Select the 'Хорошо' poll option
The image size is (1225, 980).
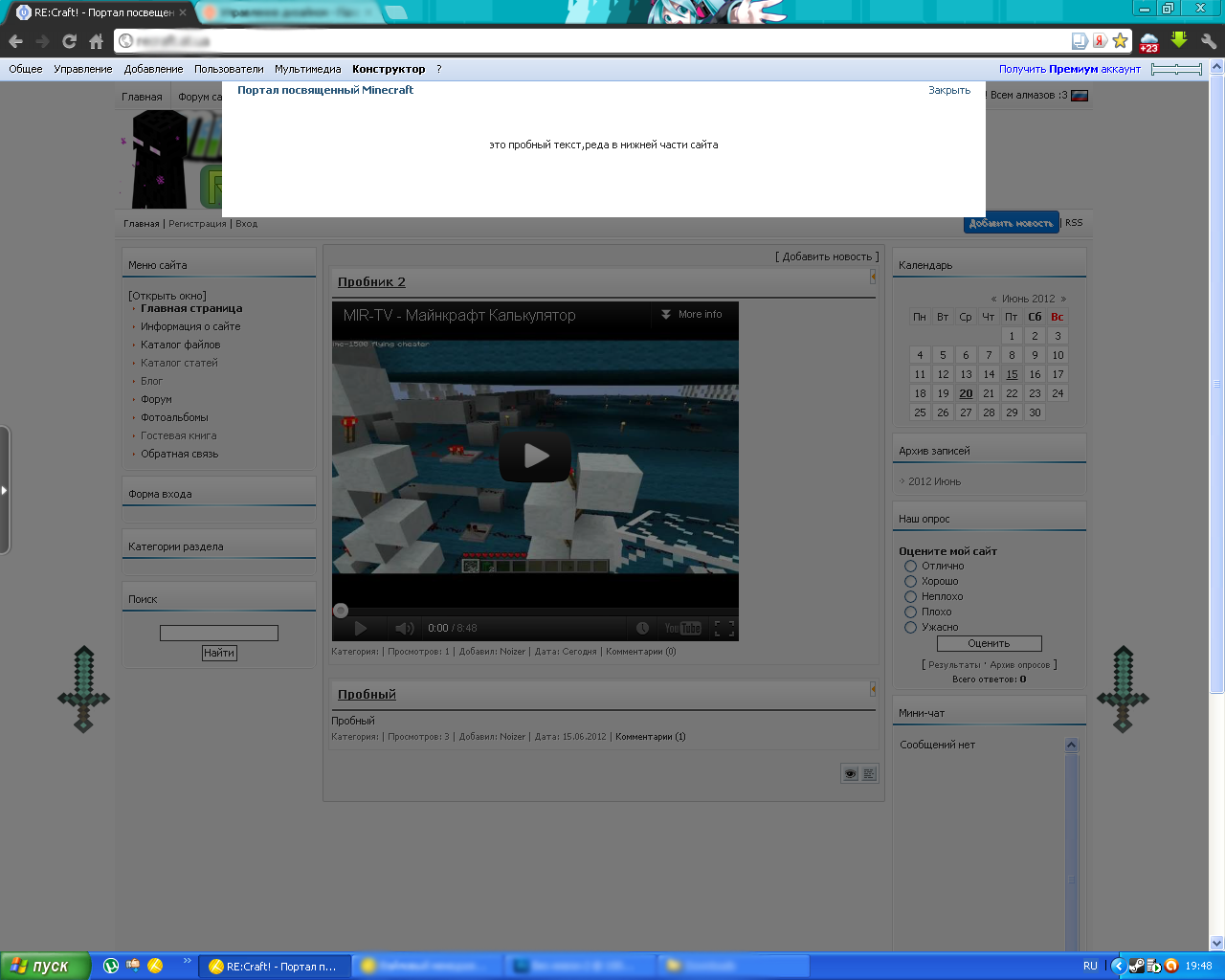(911, 581)
